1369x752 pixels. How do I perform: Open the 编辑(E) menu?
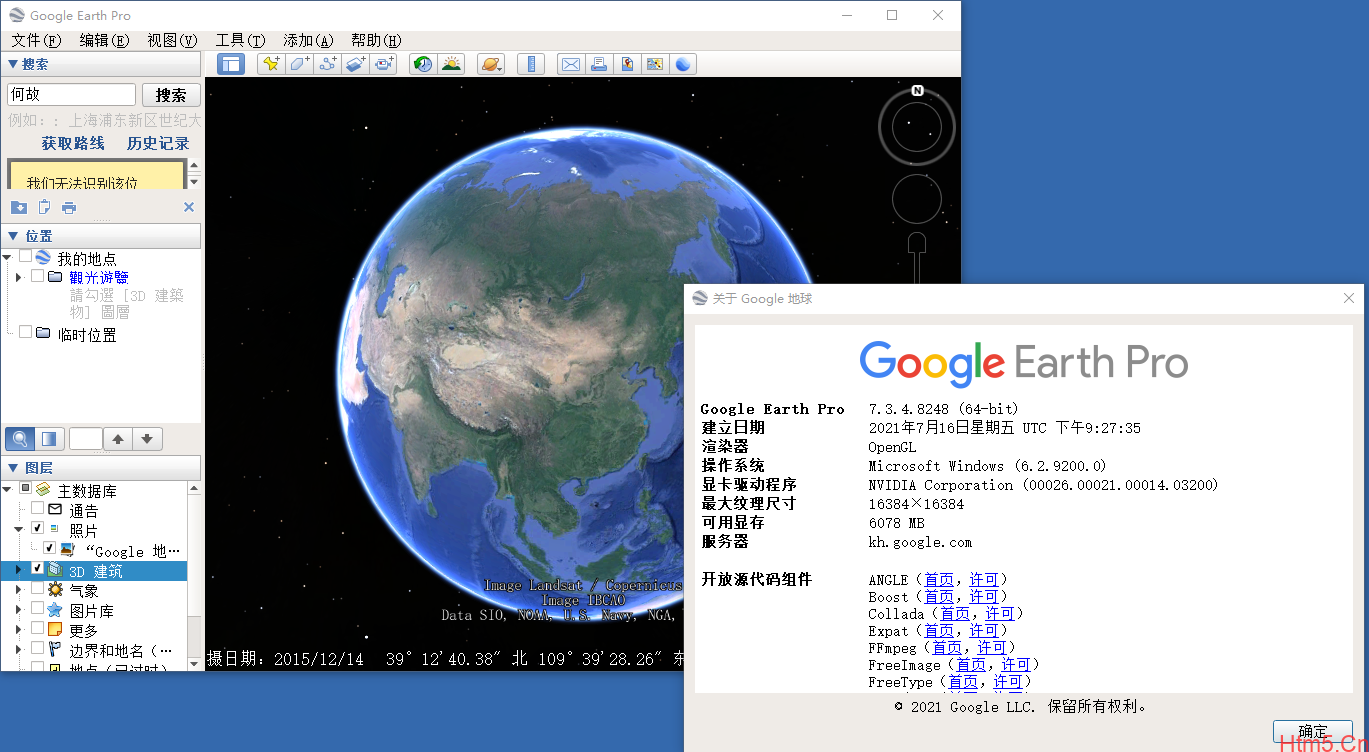click(x=104, y=40)
